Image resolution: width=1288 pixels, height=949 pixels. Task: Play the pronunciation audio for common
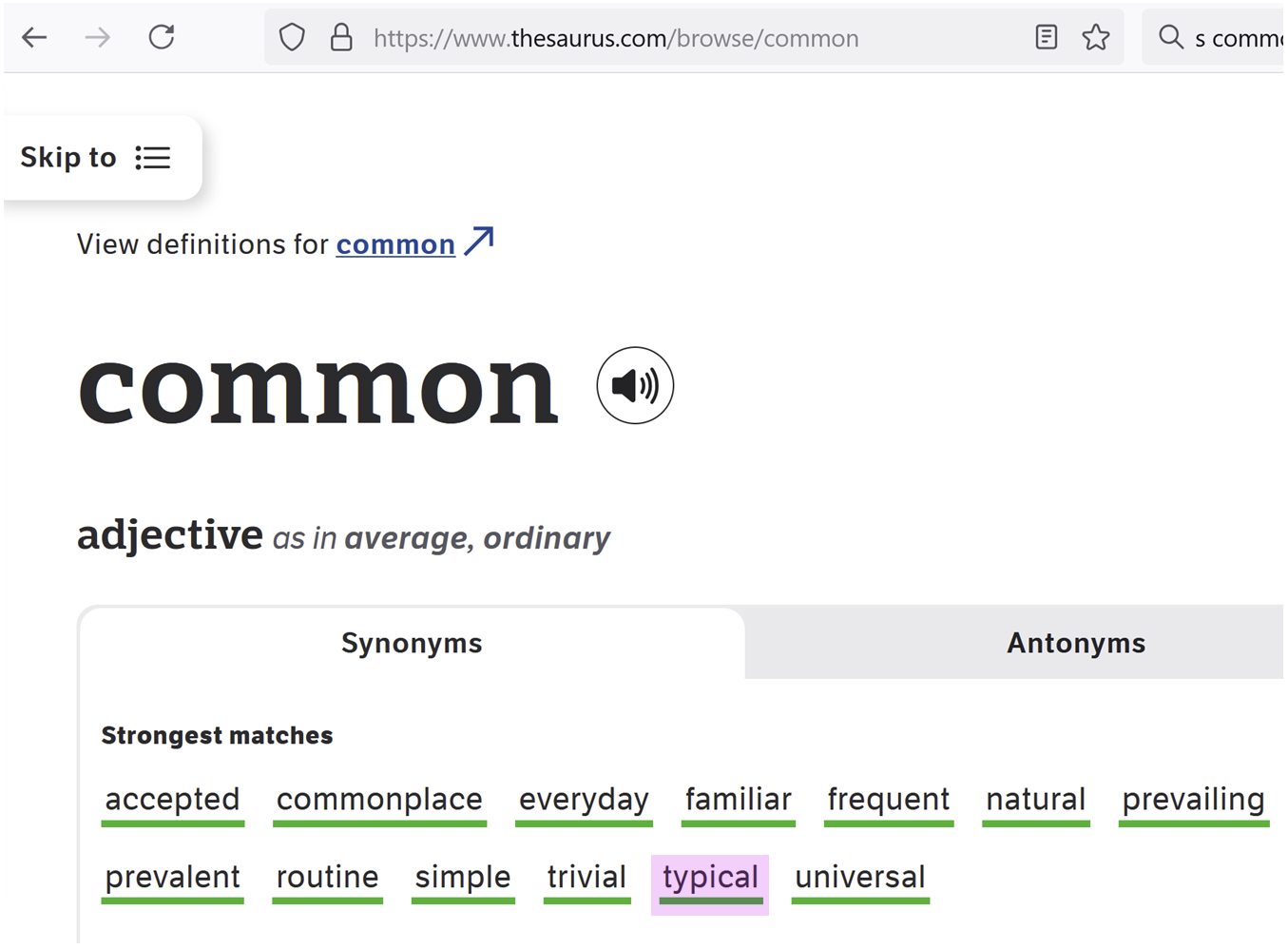coord(635,386)
